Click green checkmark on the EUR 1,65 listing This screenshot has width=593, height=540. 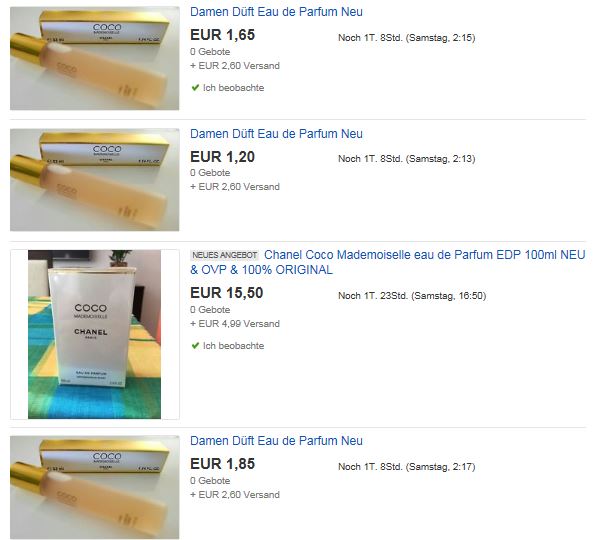tap(195, 88)
